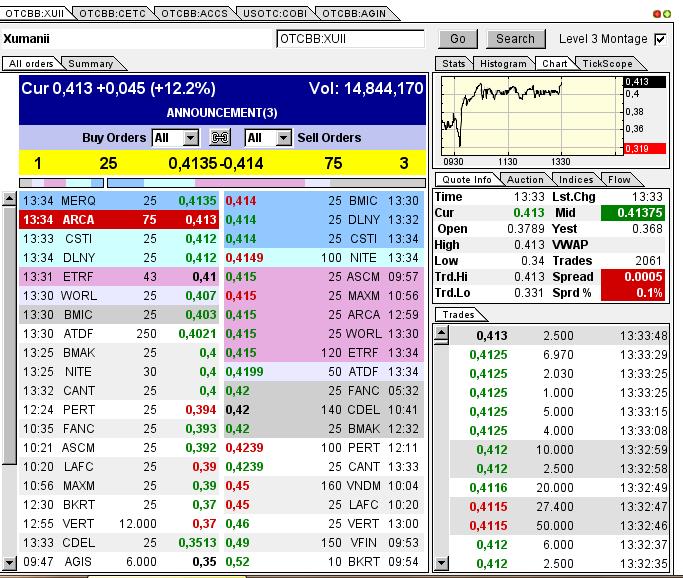Click the Trades count value 2061

click(648, 261)
